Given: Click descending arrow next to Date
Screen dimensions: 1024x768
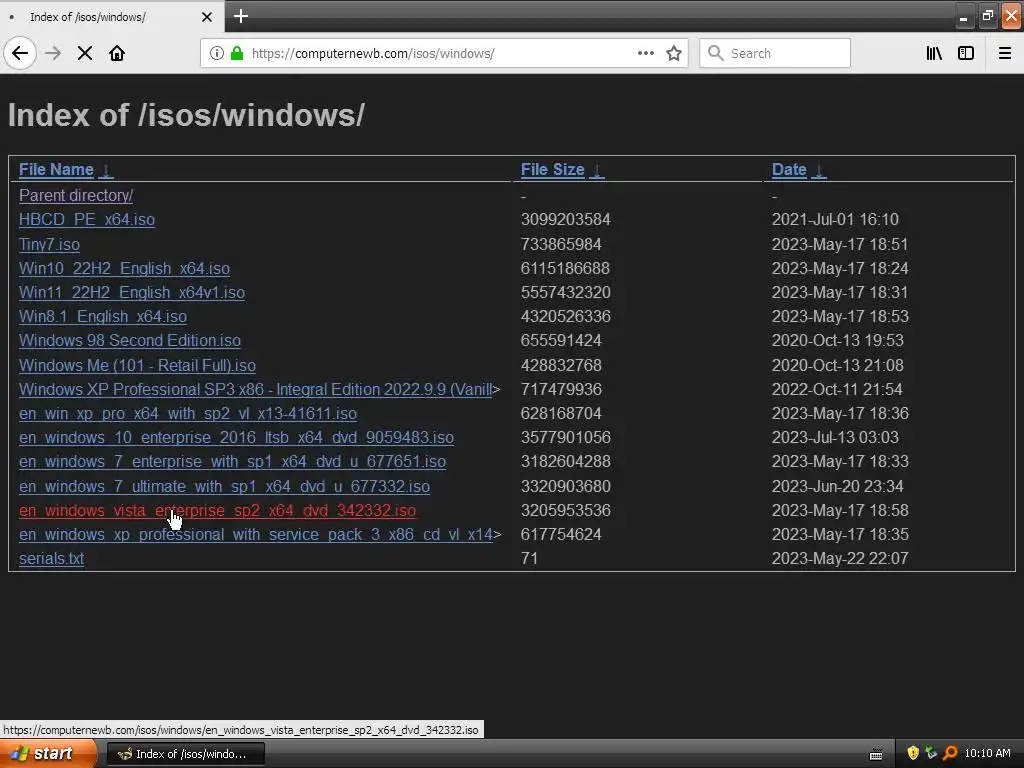Looking at the screenshot, I should [x=818, y=170].
